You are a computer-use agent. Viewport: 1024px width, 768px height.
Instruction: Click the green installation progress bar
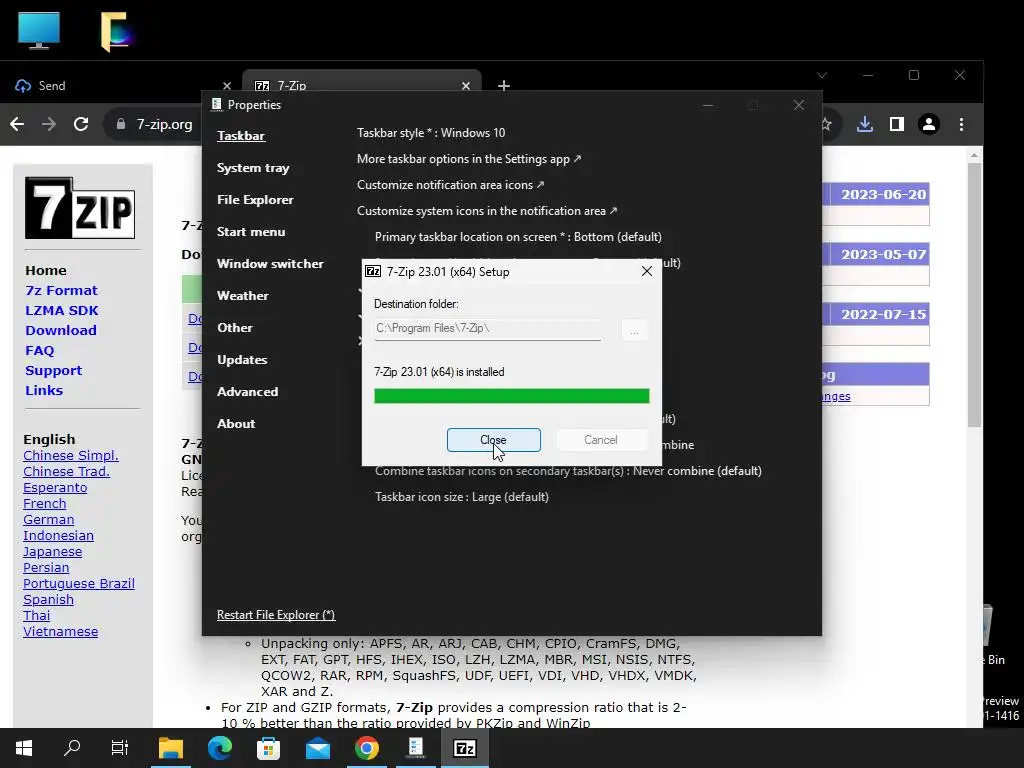coord(511,396)
